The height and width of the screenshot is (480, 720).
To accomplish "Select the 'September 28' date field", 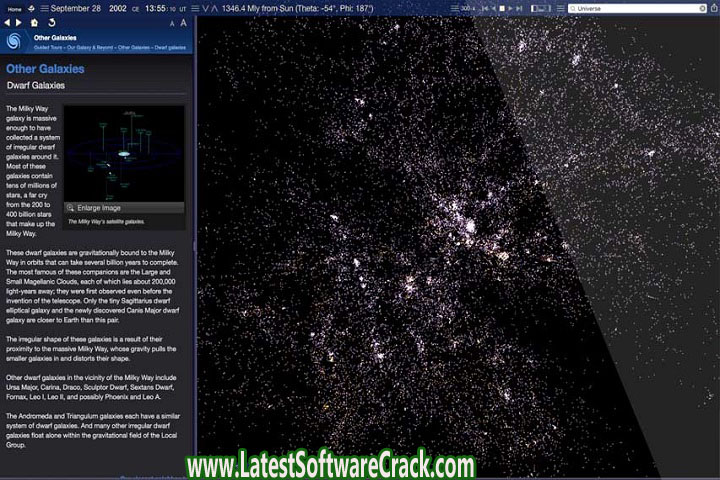I will (x=75, y=9).
